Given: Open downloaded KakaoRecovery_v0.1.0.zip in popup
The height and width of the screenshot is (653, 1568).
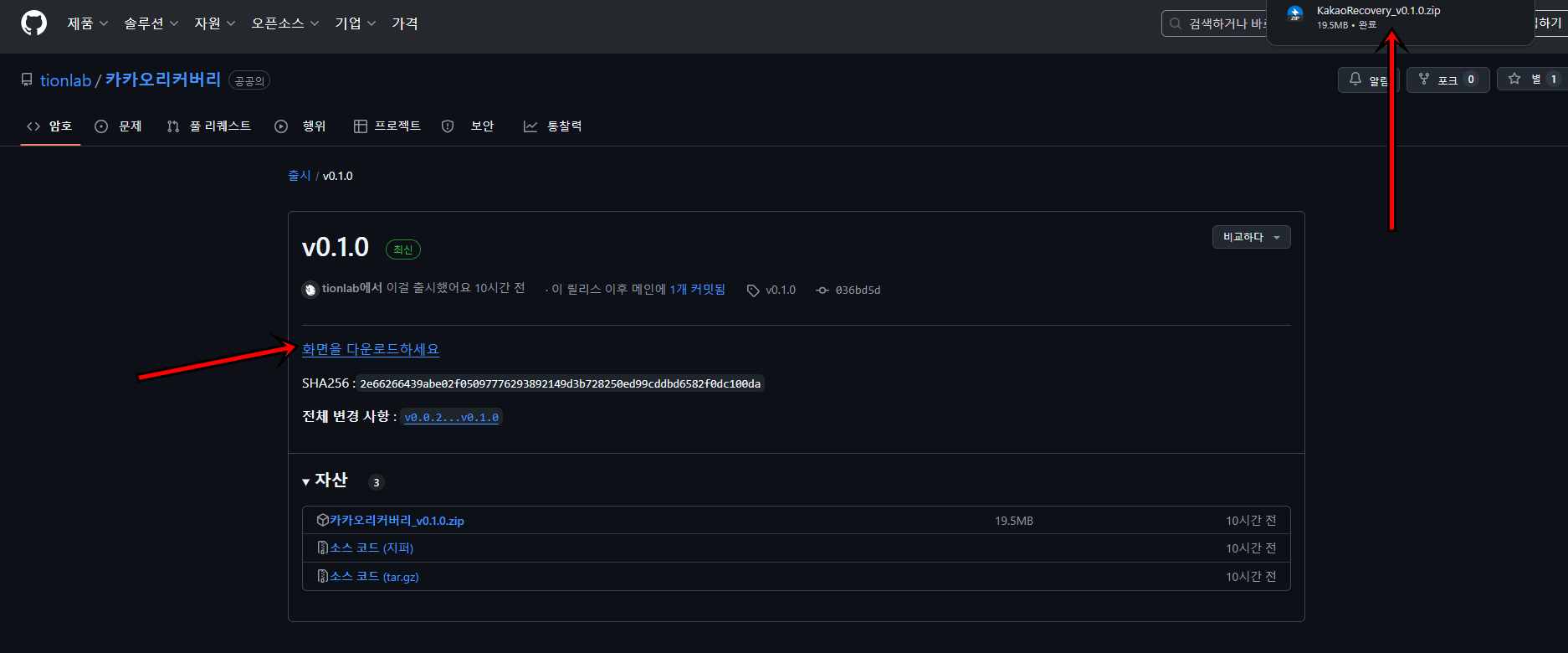Looking at the screenshot, I should coord(1378,11).
